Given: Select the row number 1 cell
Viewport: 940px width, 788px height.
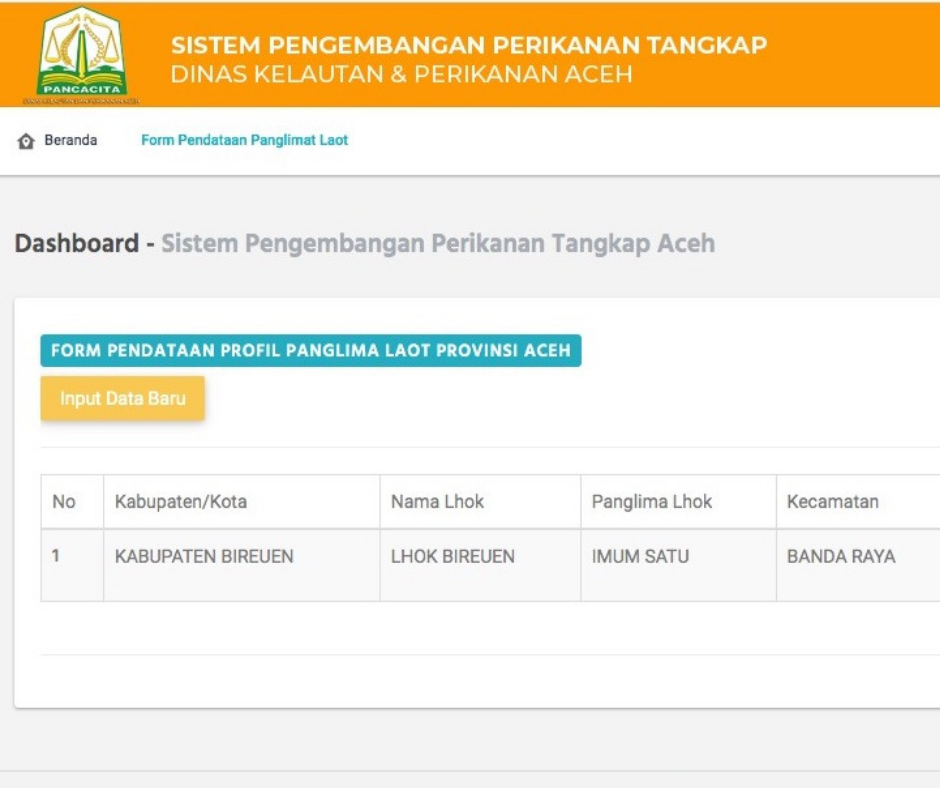Looking at the screenshot, I should (x=56, y=556).
